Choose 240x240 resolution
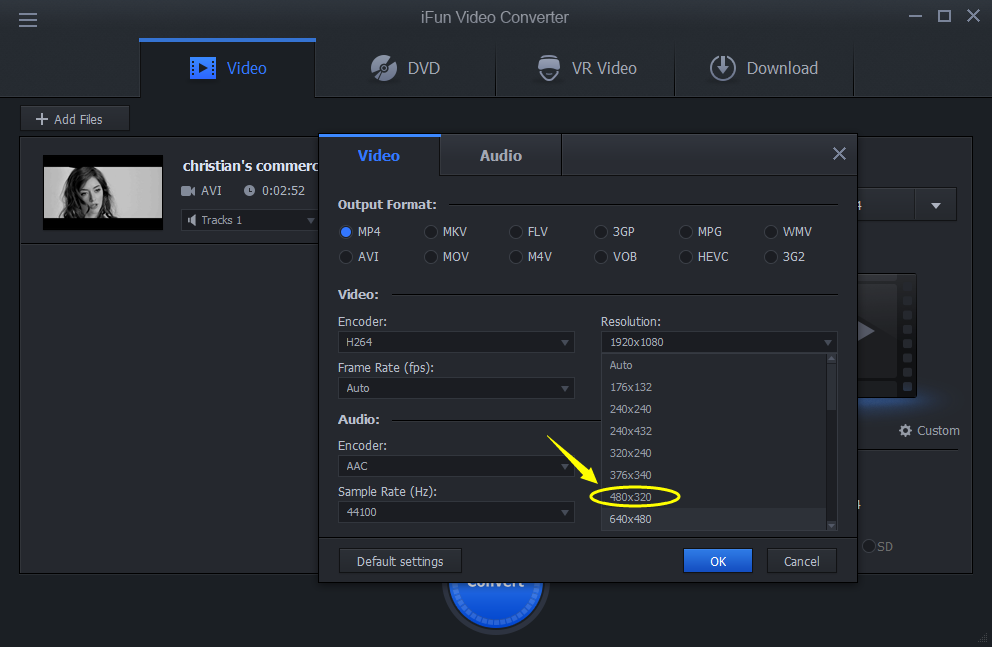The image size is (992, 647). point(714,409)
